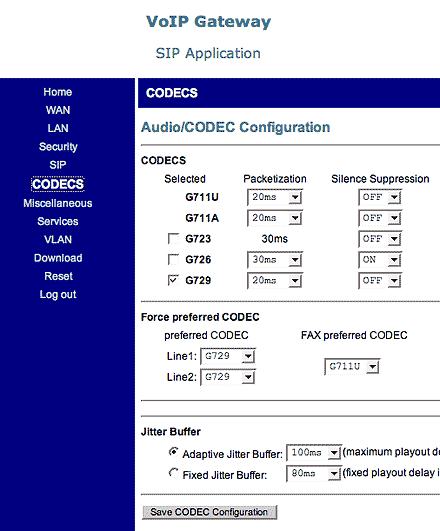Click the VoIP Gateway title
The image size is (440, 531).
(209, 22)
